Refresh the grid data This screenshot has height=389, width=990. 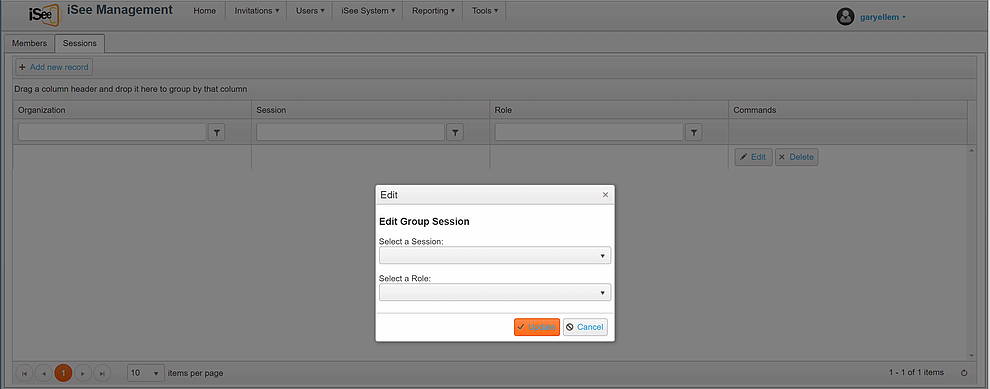[x=963, y=373]
